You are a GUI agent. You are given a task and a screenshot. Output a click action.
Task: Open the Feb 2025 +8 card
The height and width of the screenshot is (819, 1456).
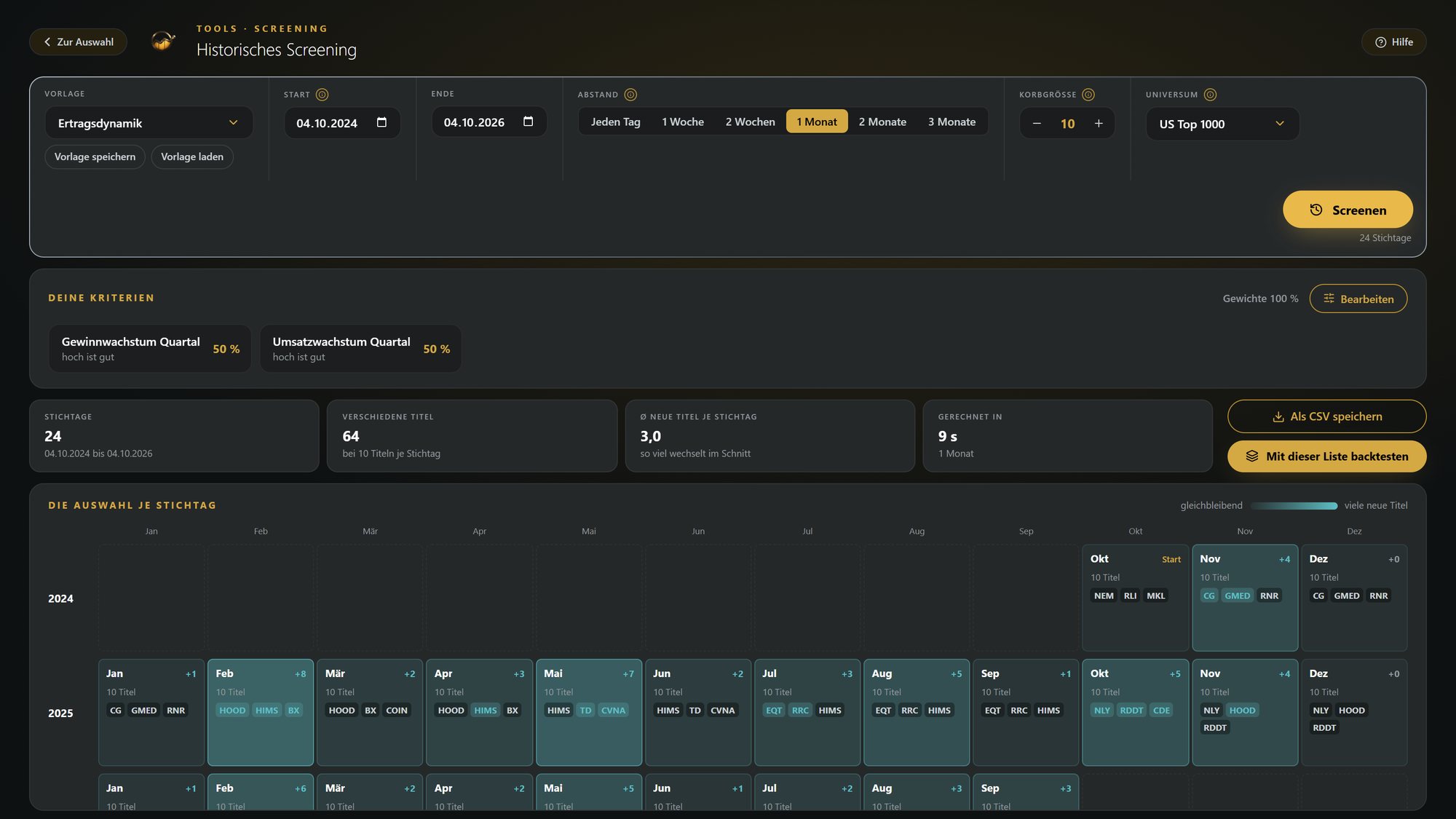260,712
